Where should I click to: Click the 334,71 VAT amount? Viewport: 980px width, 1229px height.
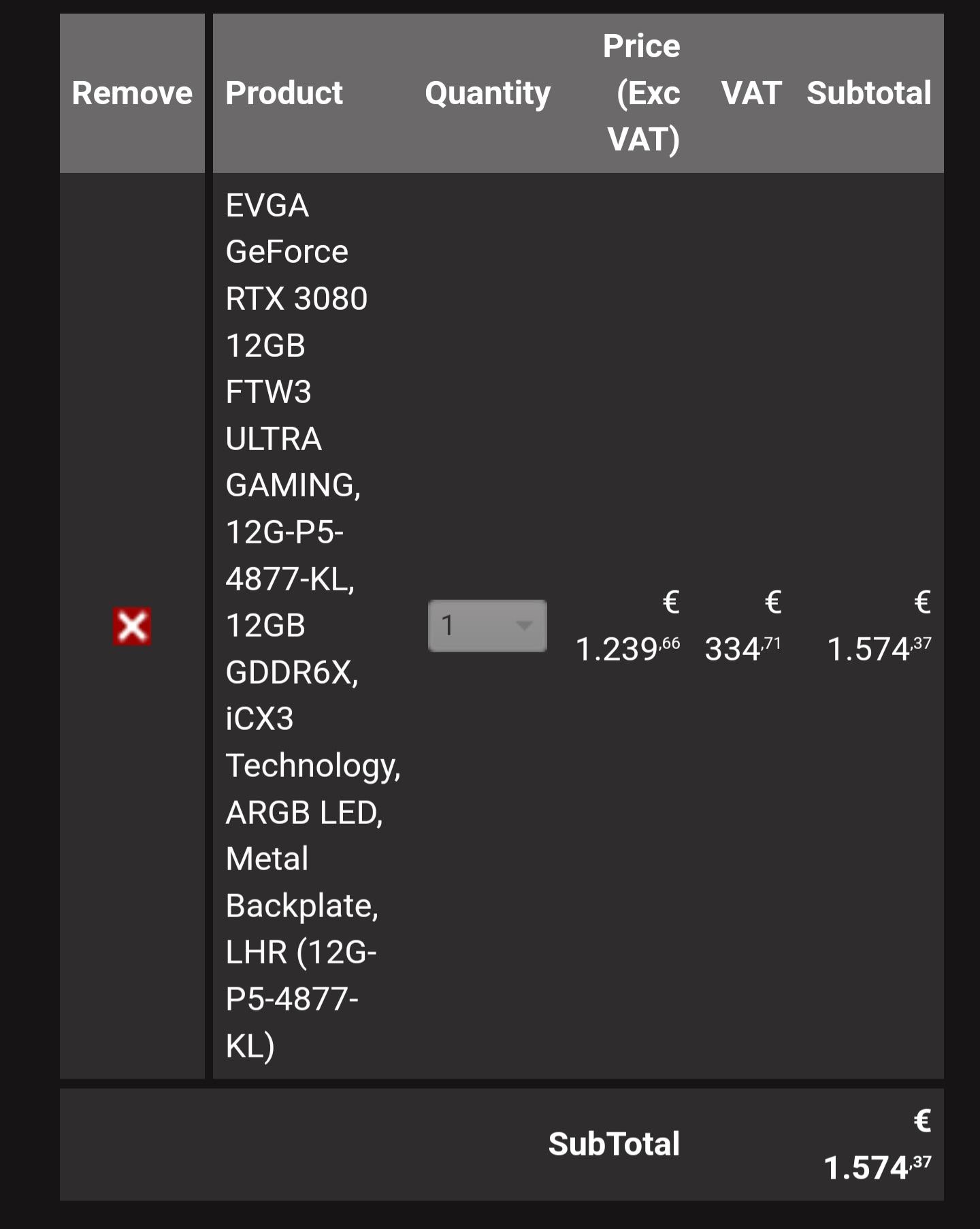[x=742, y=649]
